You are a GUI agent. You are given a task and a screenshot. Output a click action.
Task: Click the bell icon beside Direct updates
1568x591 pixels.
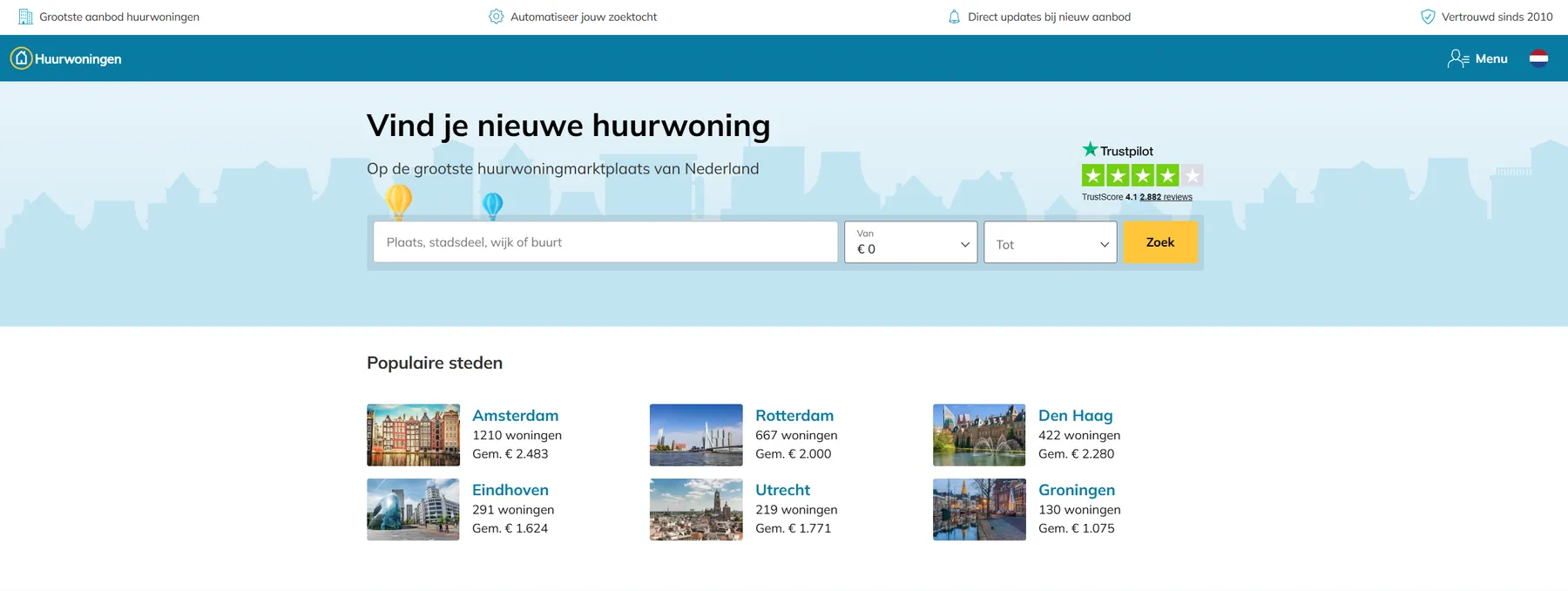[x=954, y=17]
